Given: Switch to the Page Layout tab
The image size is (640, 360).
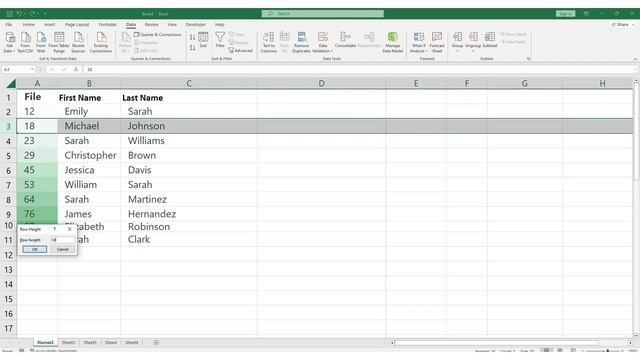Looking at the screenshot, I should point(77,24).
